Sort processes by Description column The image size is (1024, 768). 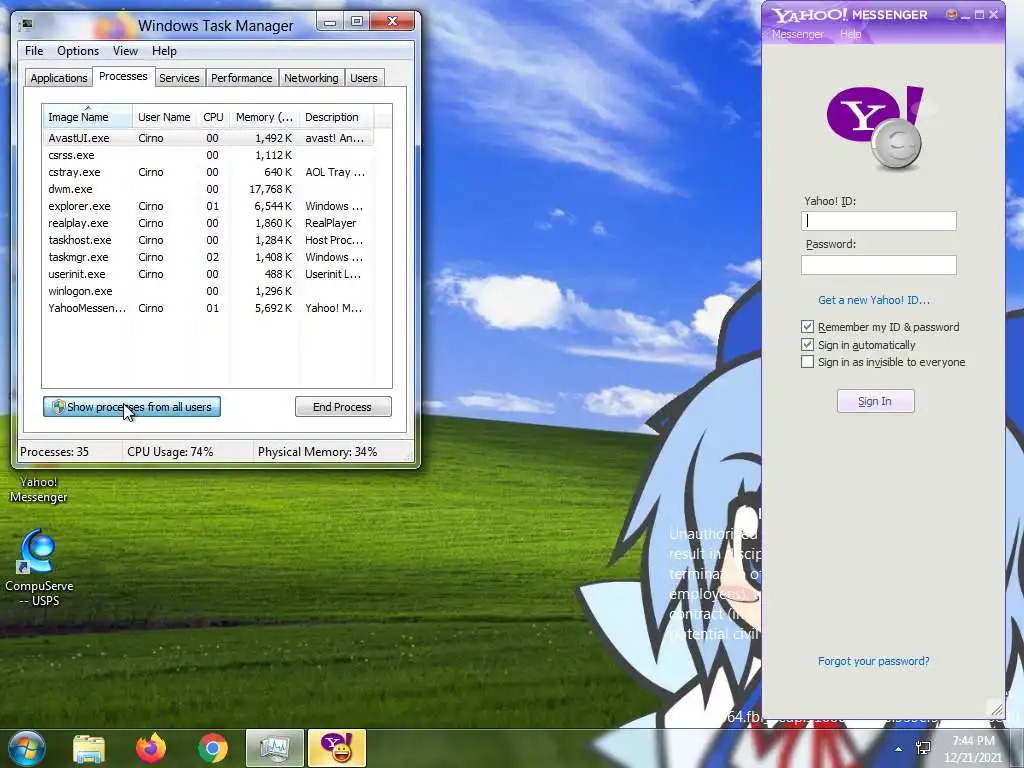pyautogui.click(x=336, y=117)
